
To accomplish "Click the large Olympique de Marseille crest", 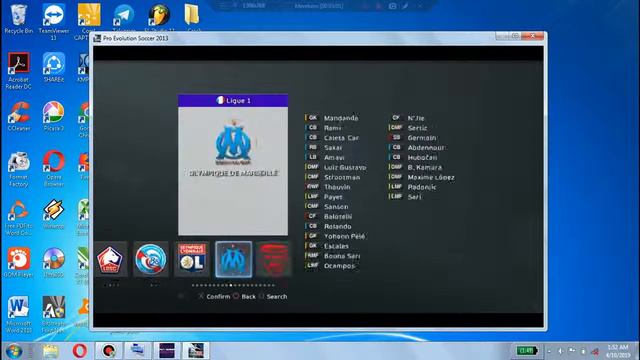I will coord(233,142).
